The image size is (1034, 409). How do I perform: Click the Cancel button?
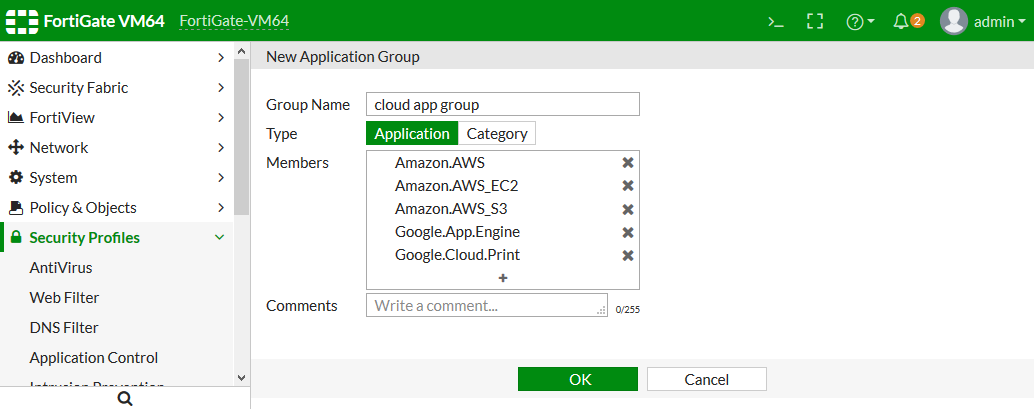pyautogui.click(x=706, y=379)
